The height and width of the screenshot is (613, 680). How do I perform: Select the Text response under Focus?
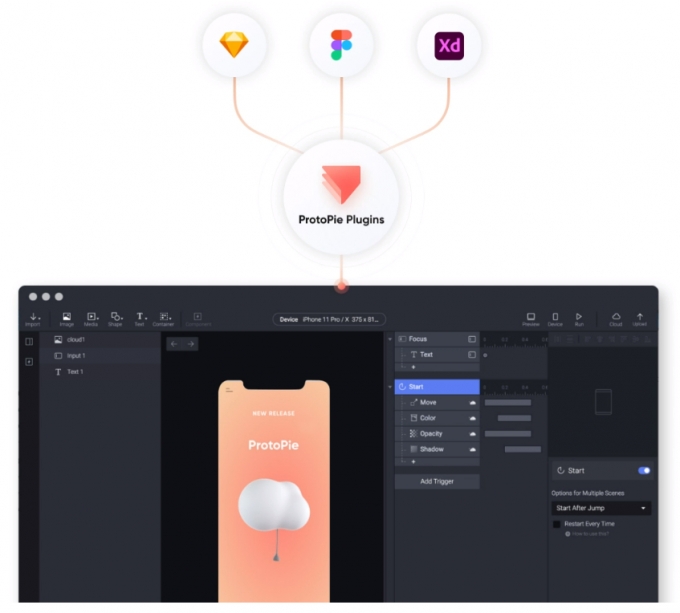pos(437,355)
